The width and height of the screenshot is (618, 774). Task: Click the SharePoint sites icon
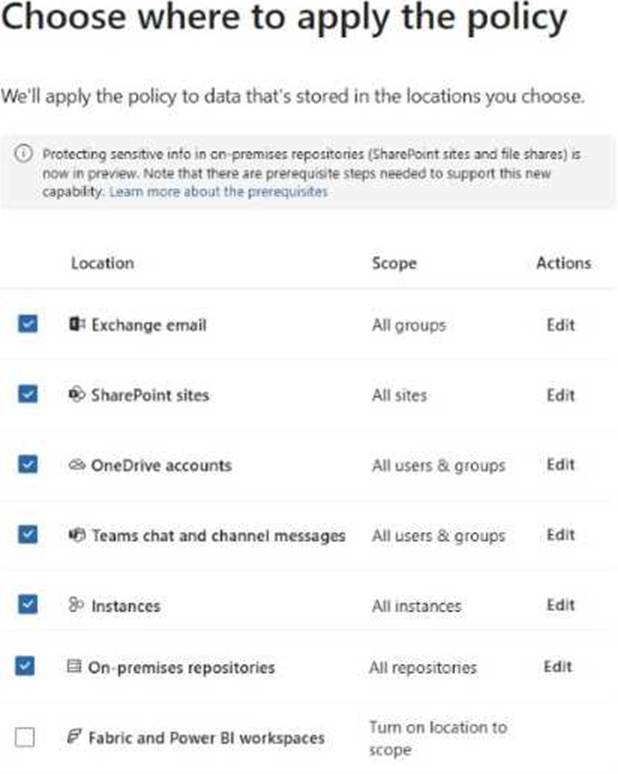(x=77, y=395)
